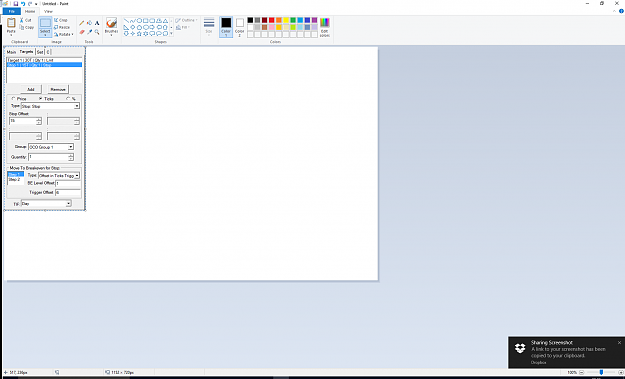
Task: Choose the Line shape
Action: pyautogui.click(x=126, y=21)
